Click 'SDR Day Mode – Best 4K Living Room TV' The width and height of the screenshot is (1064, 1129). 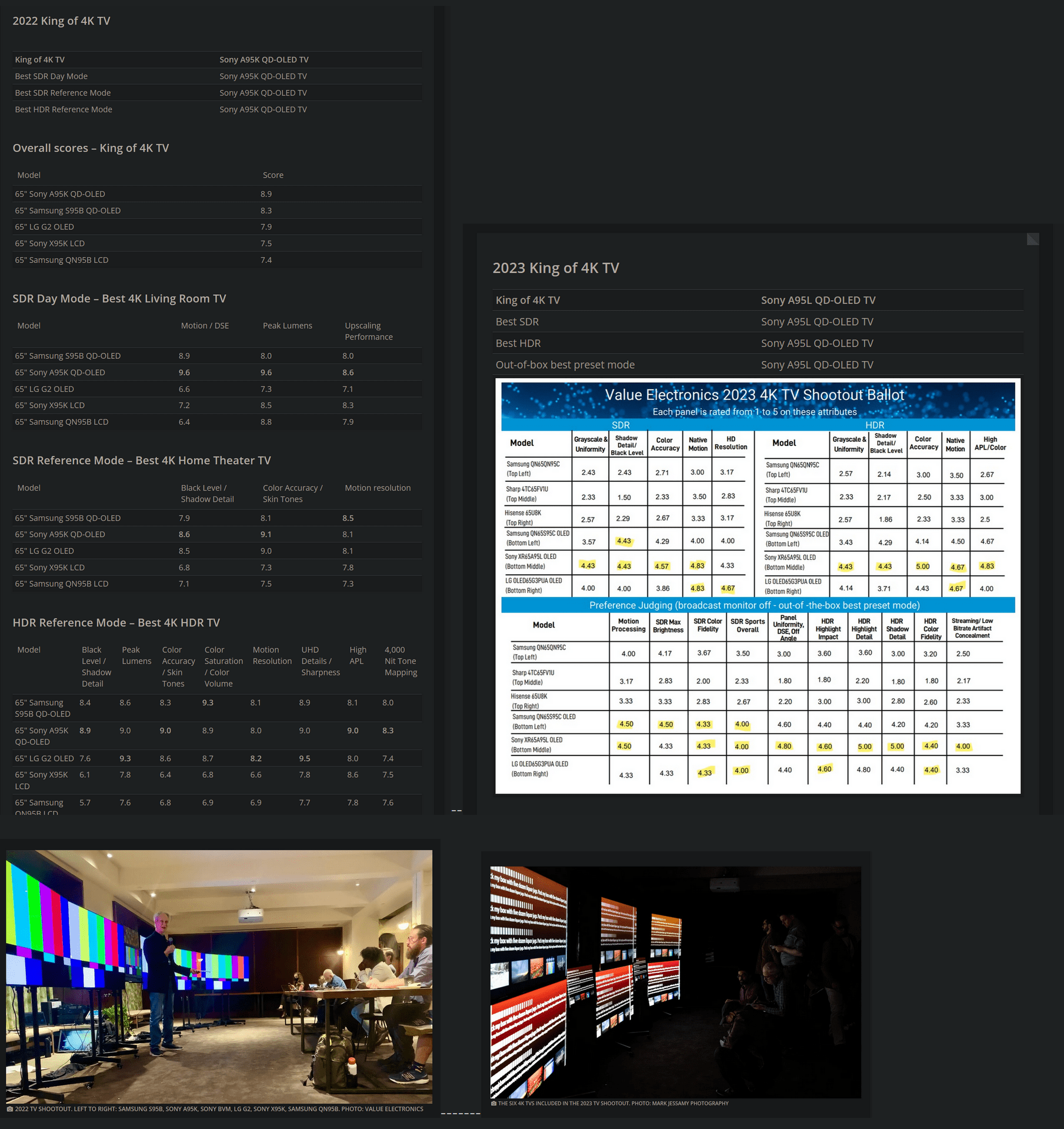(119, 299)
